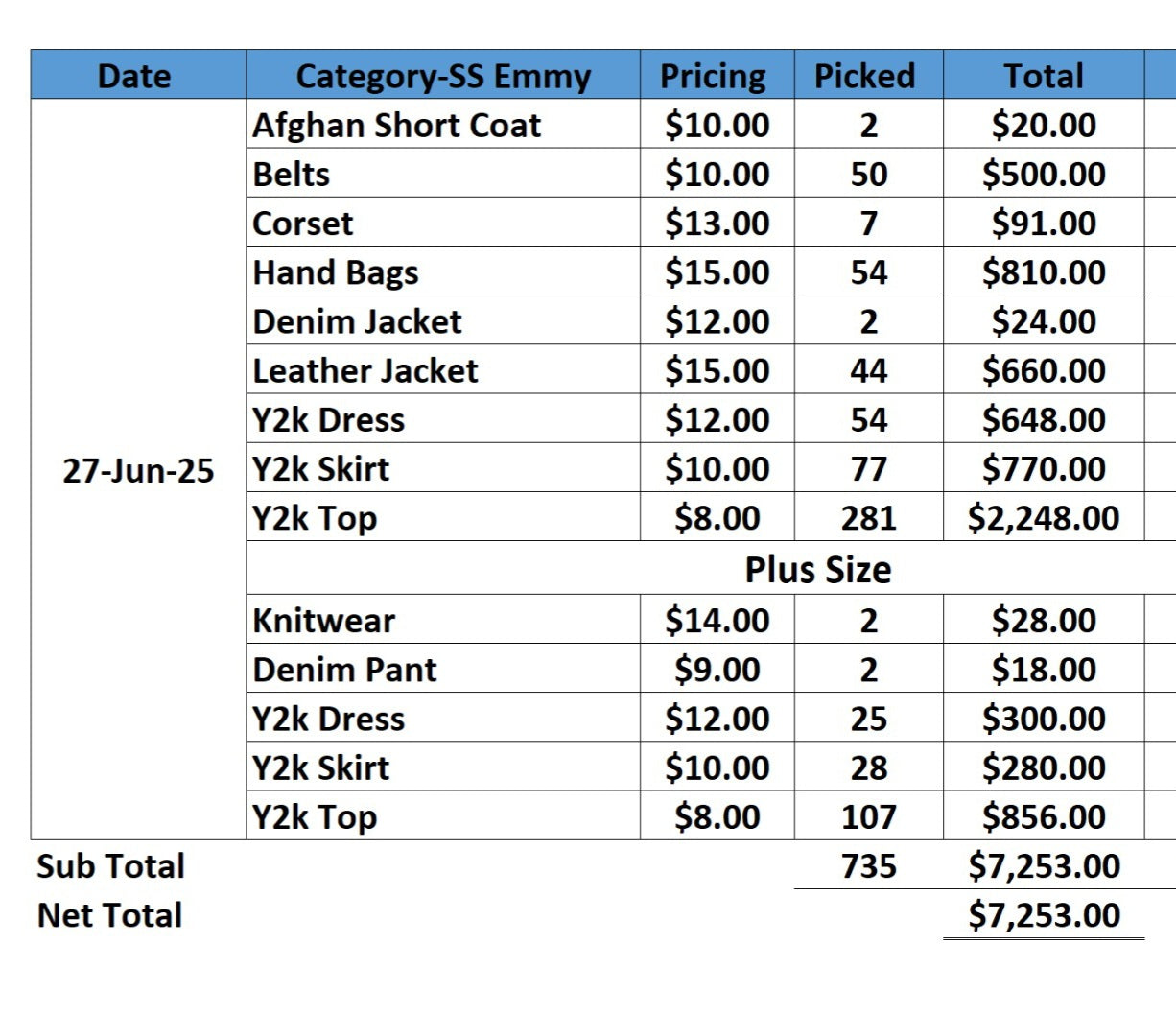Click the Total column header
This screenshot has height=1015, width=1176.
(x=1044, y=75)
